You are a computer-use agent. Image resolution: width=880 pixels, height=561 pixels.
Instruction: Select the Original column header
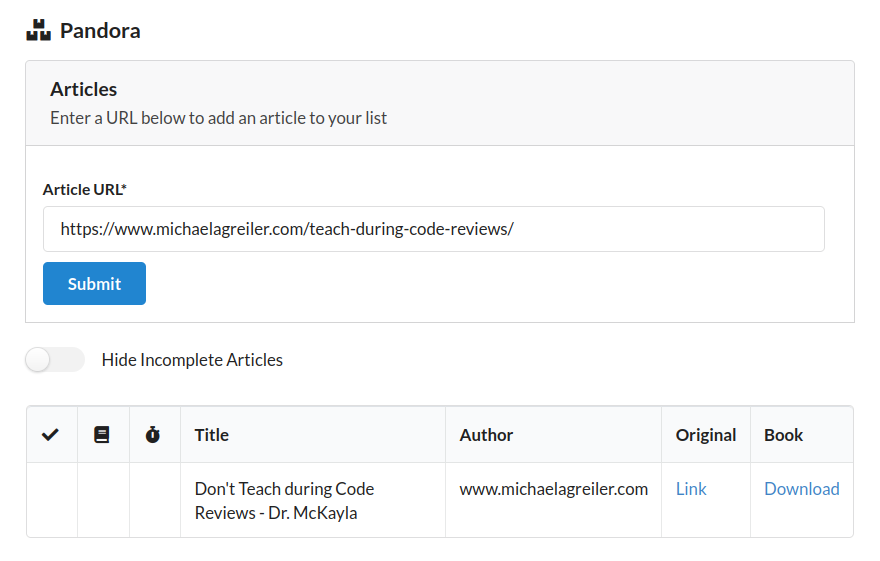coord(705,435)
